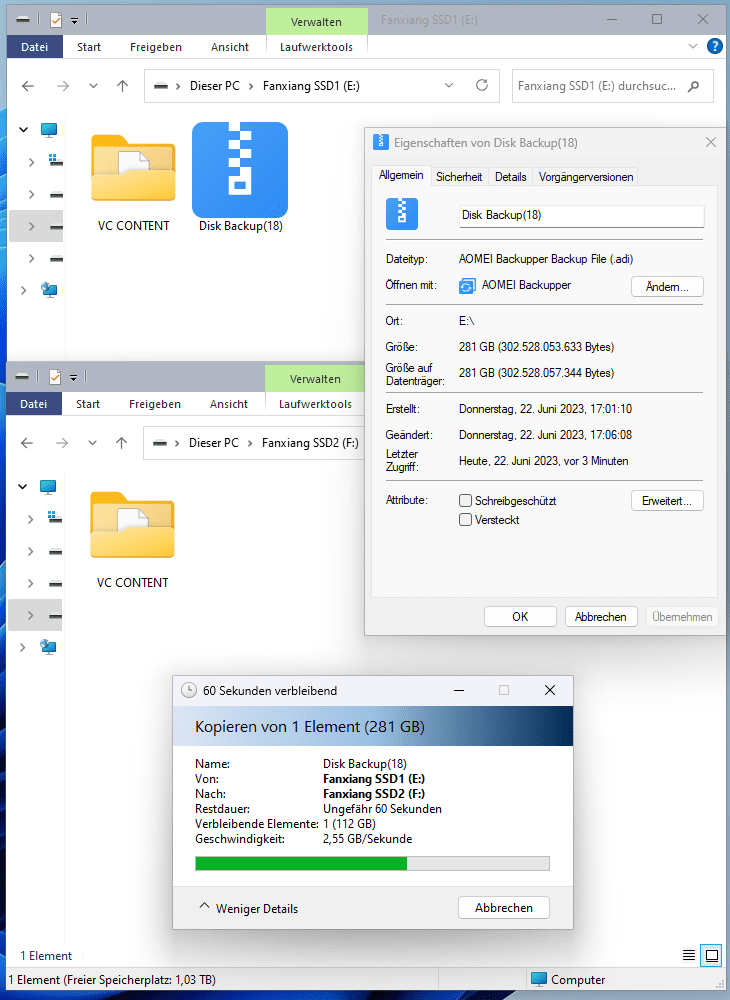Image resolution: width=730 pixels, height=1000 pixels.
Task: Open recent locations dropdown in F: window
Action: (92, 443)
